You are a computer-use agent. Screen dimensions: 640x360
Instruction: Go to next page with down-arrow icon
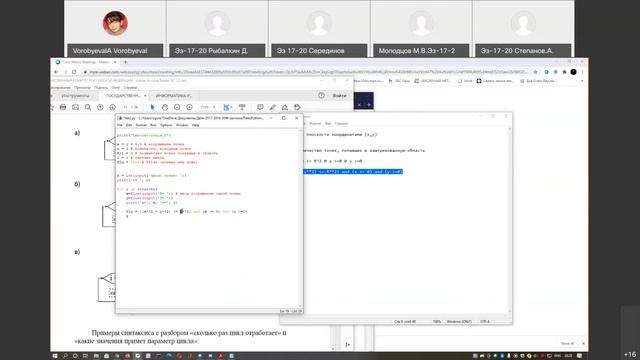tap(112, 107)
